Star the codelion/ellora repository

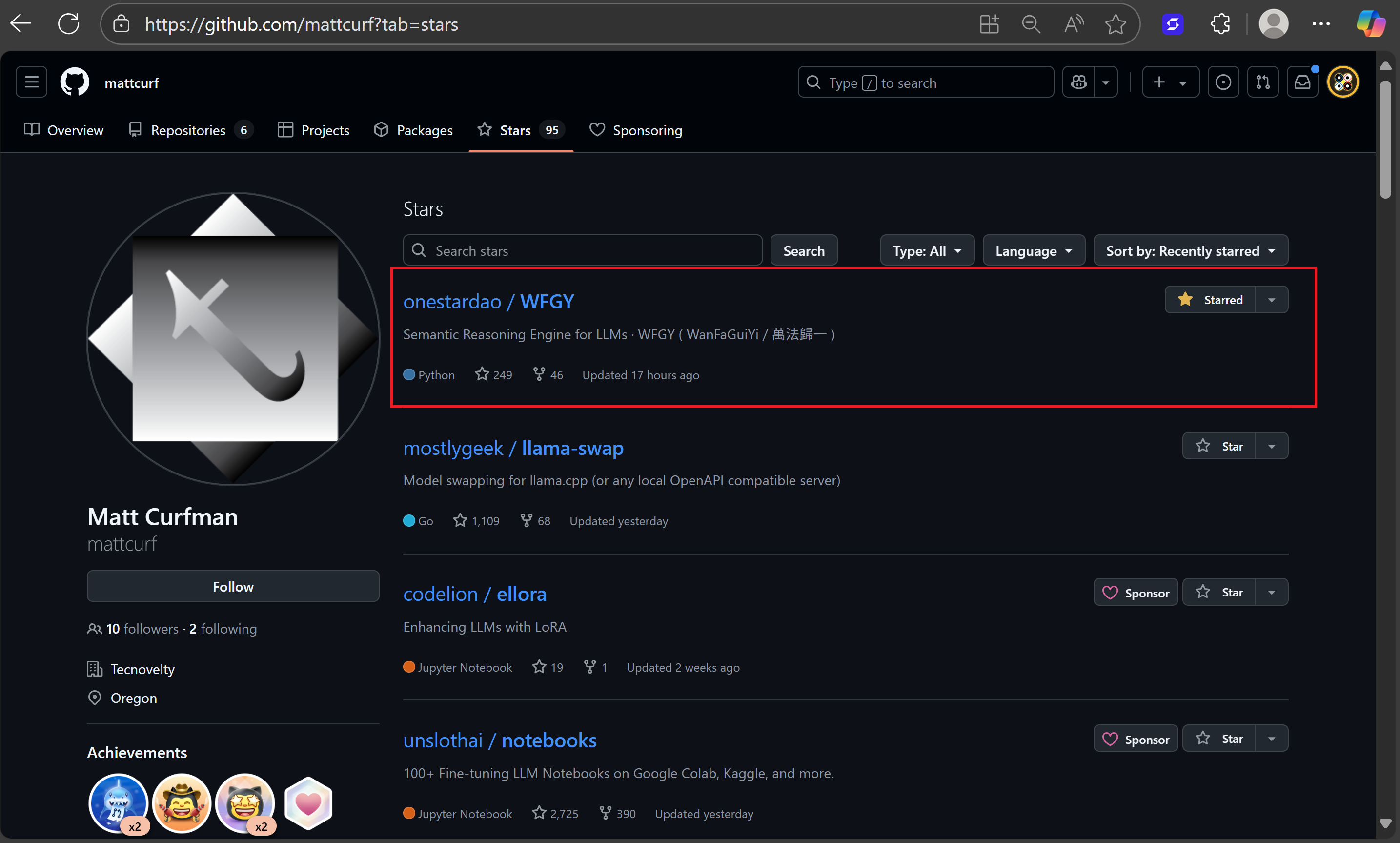pos(1219,592)
